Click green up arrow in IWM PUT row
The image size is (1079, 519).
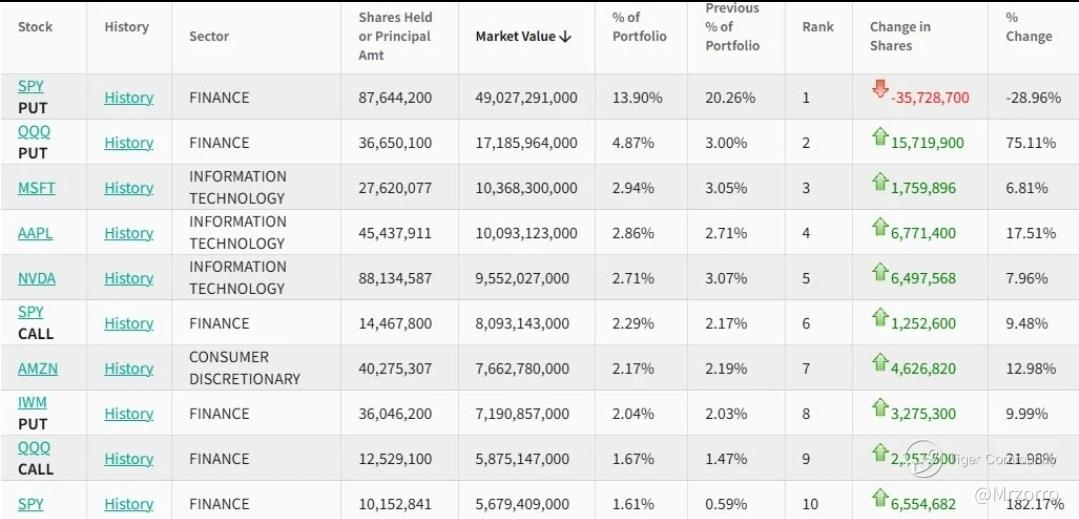point(880,407)
